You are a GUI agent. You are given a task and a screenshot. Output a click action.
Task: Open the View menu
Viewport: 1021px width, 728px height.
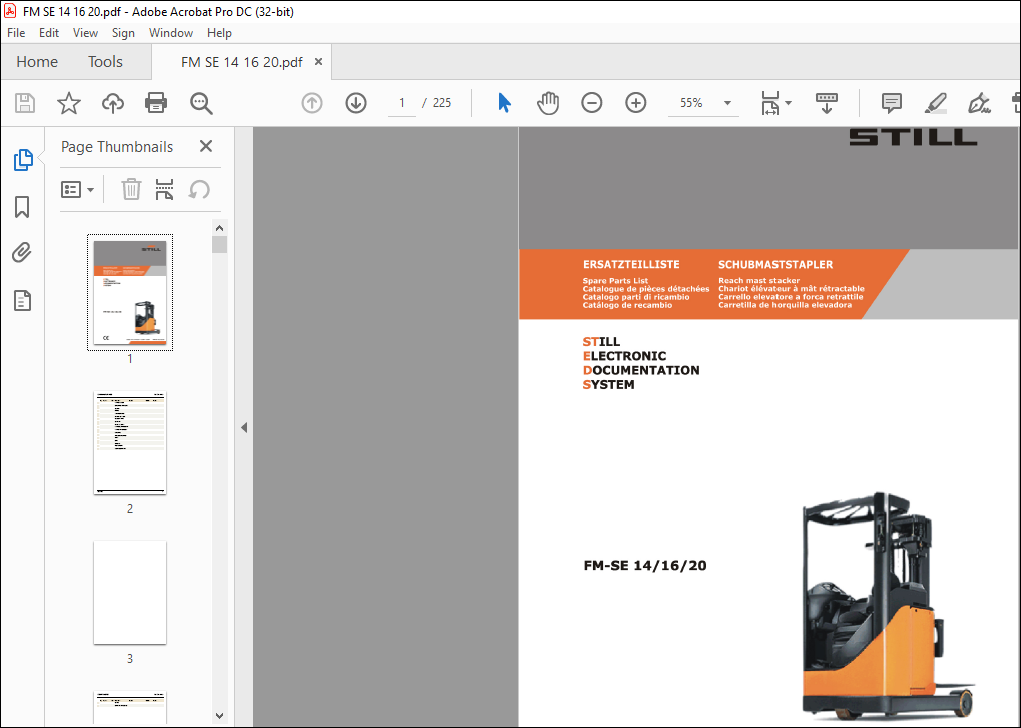(x=85, y=33)
